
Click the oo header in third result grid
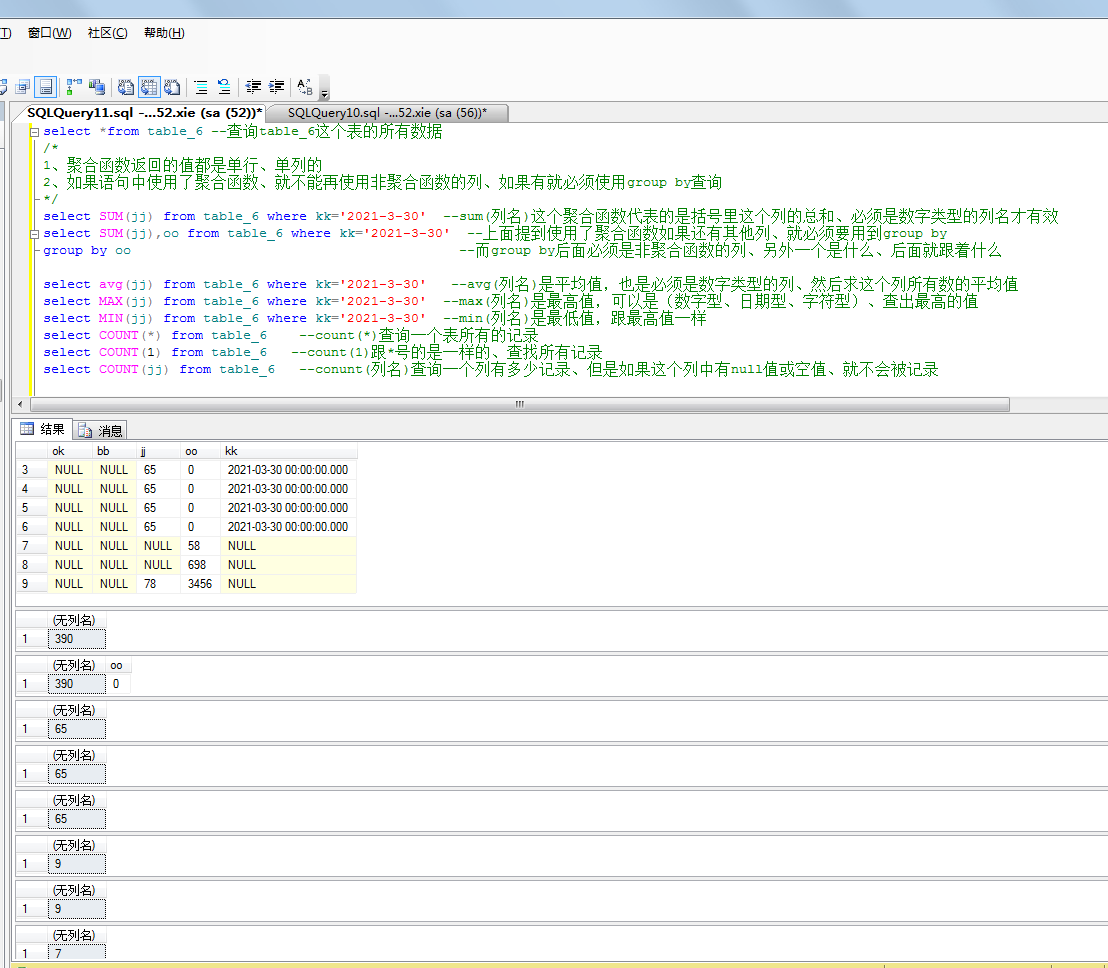[x=117, y=666]
